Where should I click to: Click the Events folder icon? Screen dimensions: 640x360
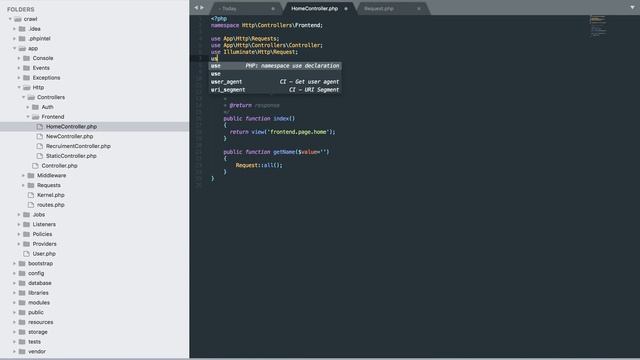27,68
